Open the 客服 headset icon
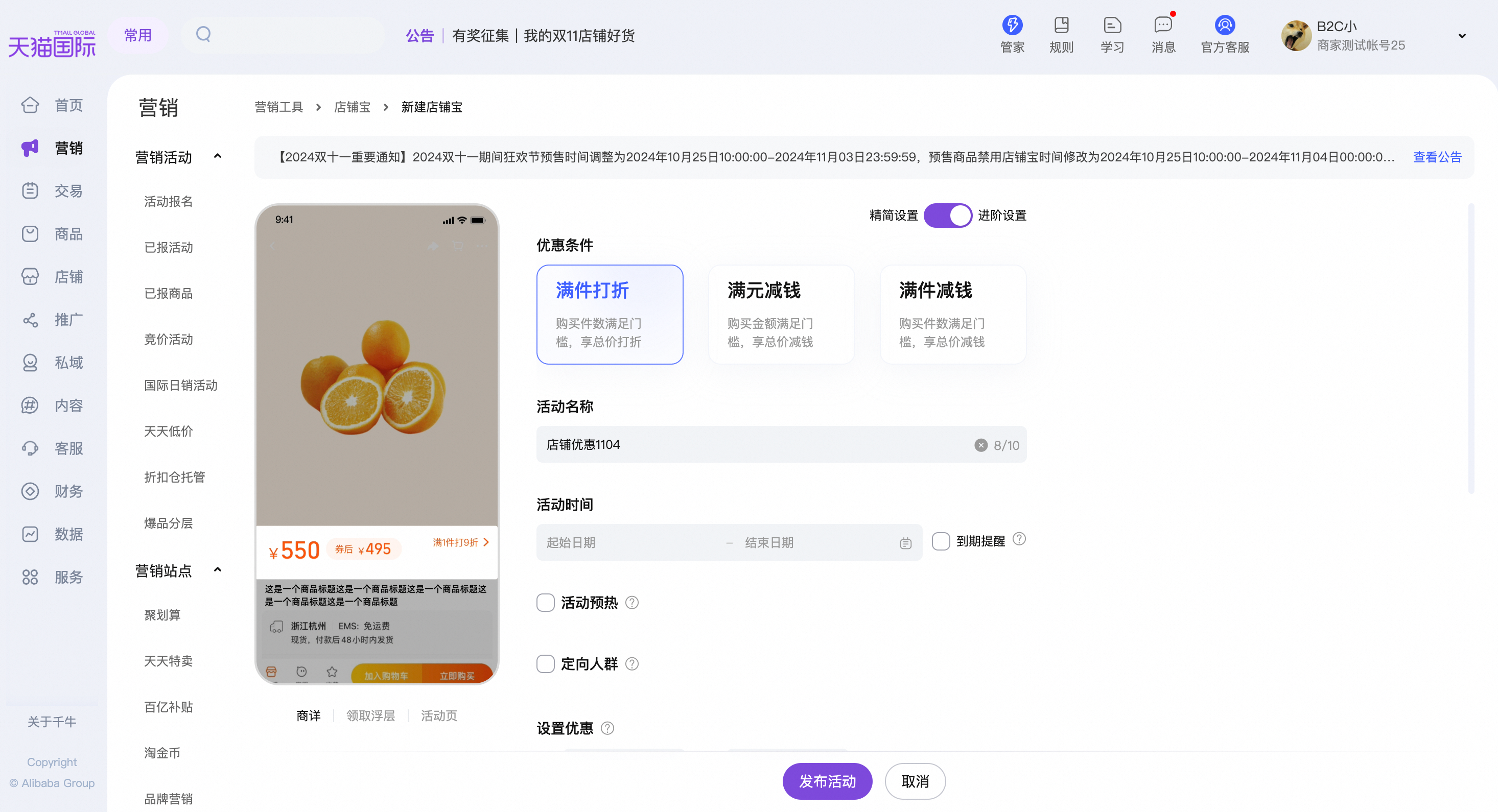This screenshot has width=1498, height=812. [30, 448]
